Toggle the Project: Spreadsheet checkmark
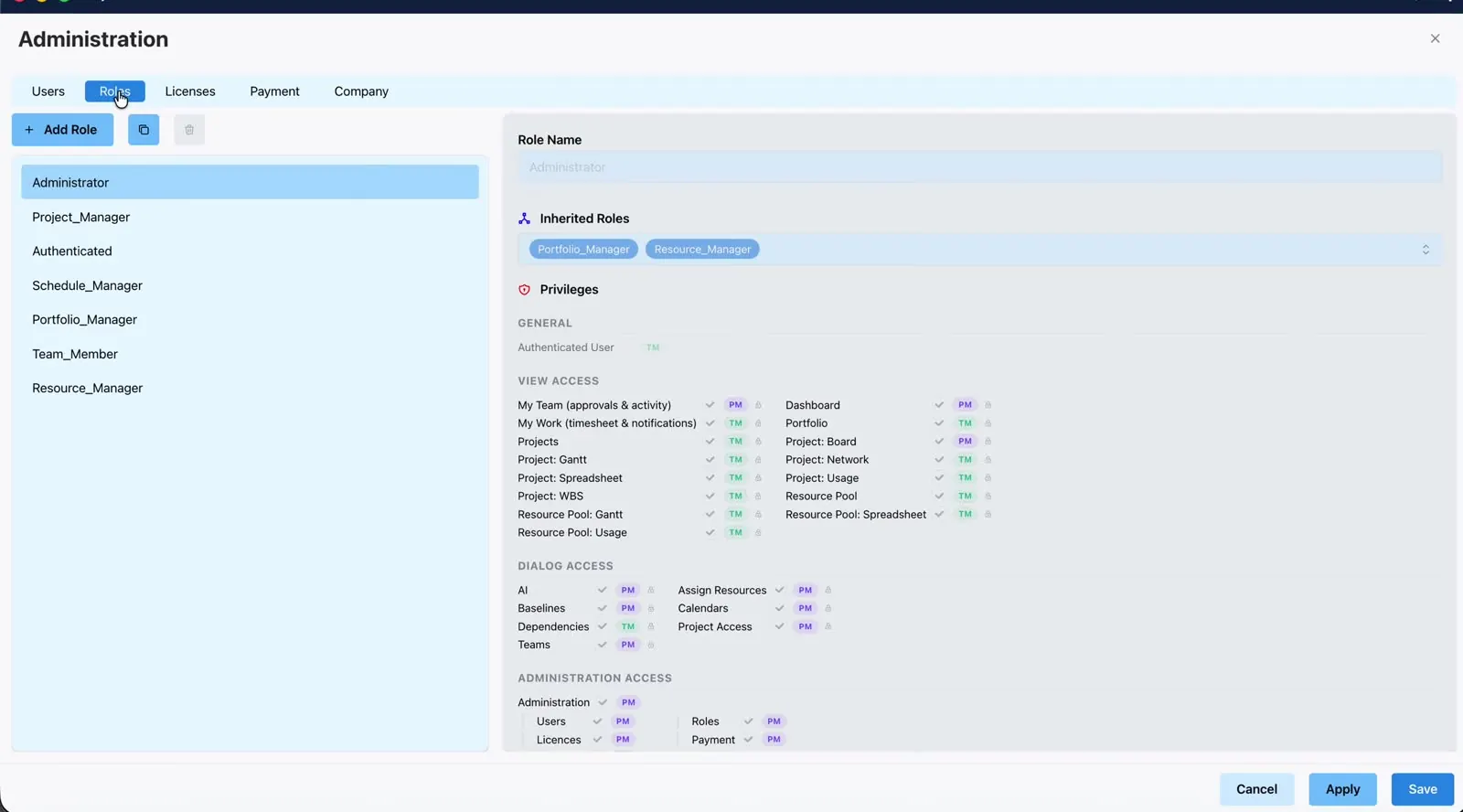This screenshot has width=1463, height=812. pyautogui.click(x=710, y=478)
